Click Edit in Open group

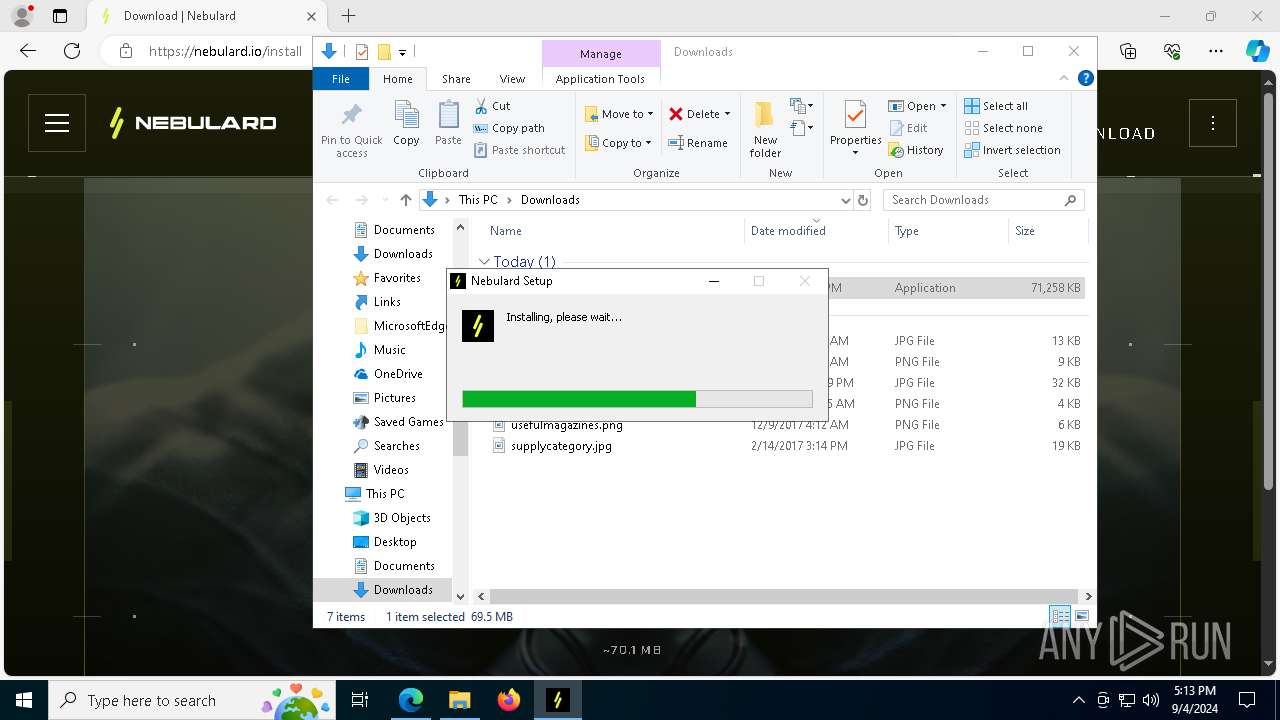coord(908,128)
